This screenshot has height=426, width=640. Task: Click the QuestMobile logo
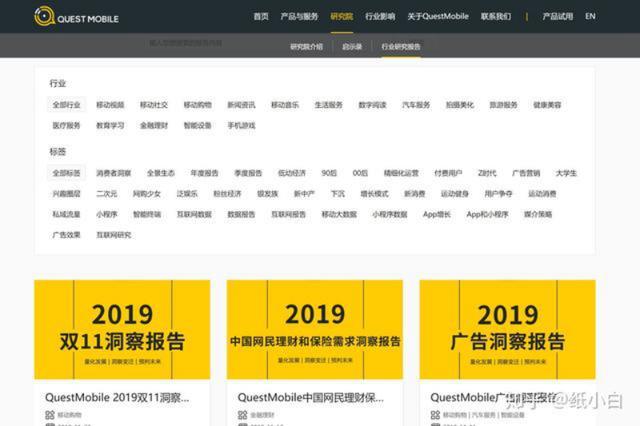[76, 17]
